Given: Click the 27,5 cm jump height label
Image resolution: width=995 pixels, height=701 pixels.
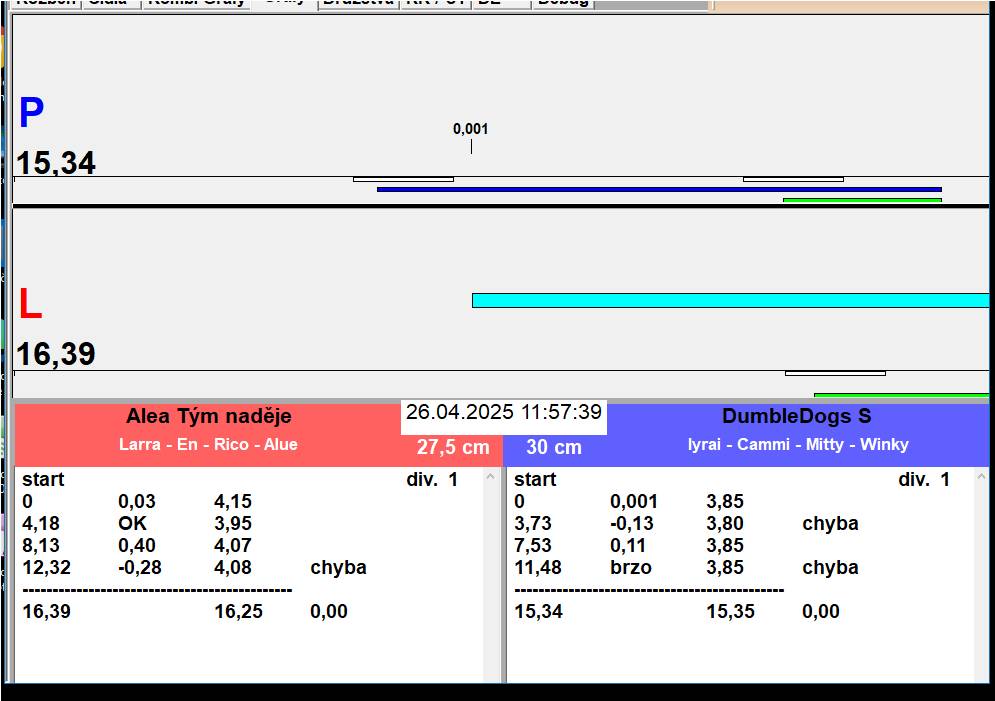Looking at the screenshot, I should tap(453, 447).
